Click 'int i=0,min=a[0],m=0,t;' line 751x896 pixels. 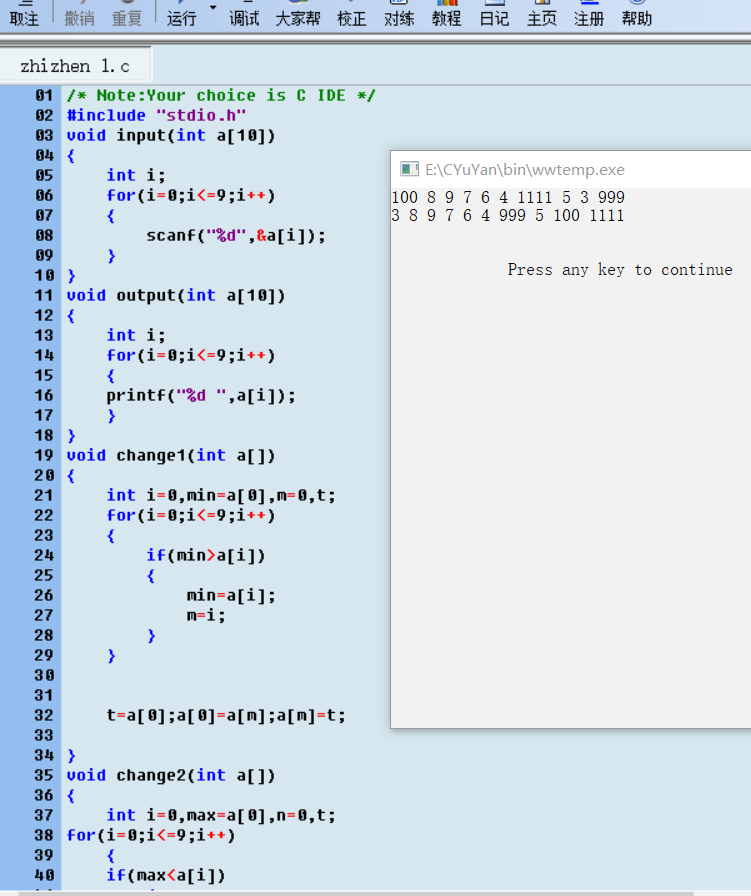pos(221,495)
